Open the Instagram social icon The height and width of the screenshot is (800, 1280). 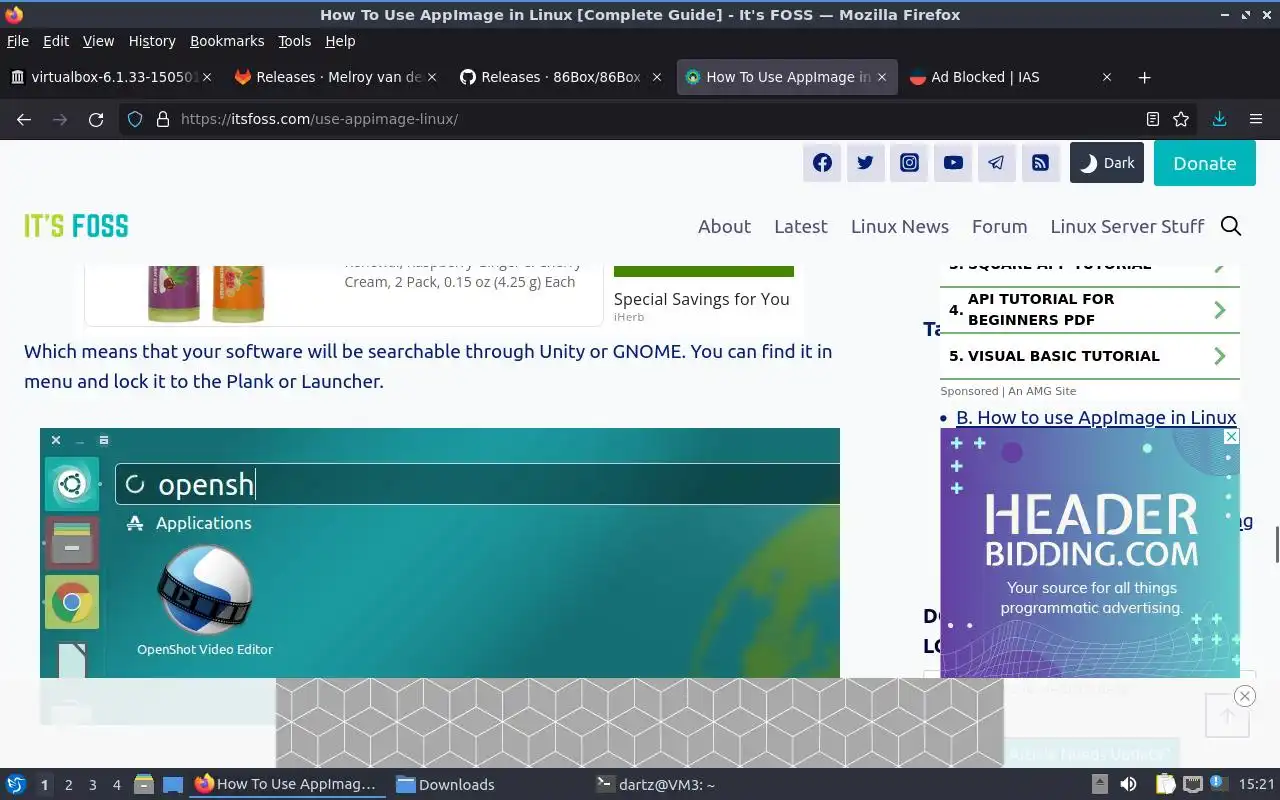[909, 163]
